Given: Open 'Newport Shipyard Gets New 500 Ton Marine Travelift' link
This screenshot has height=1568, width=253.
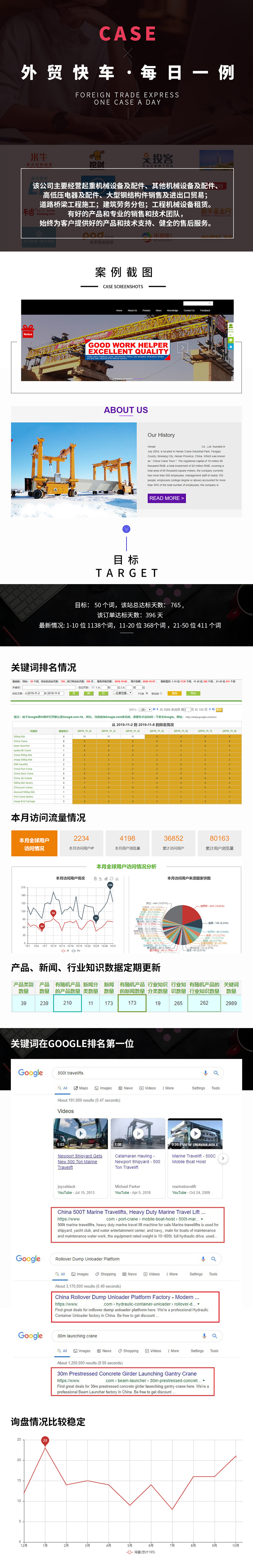Looking at the screenshot, I should click(x=80, y=1161).
